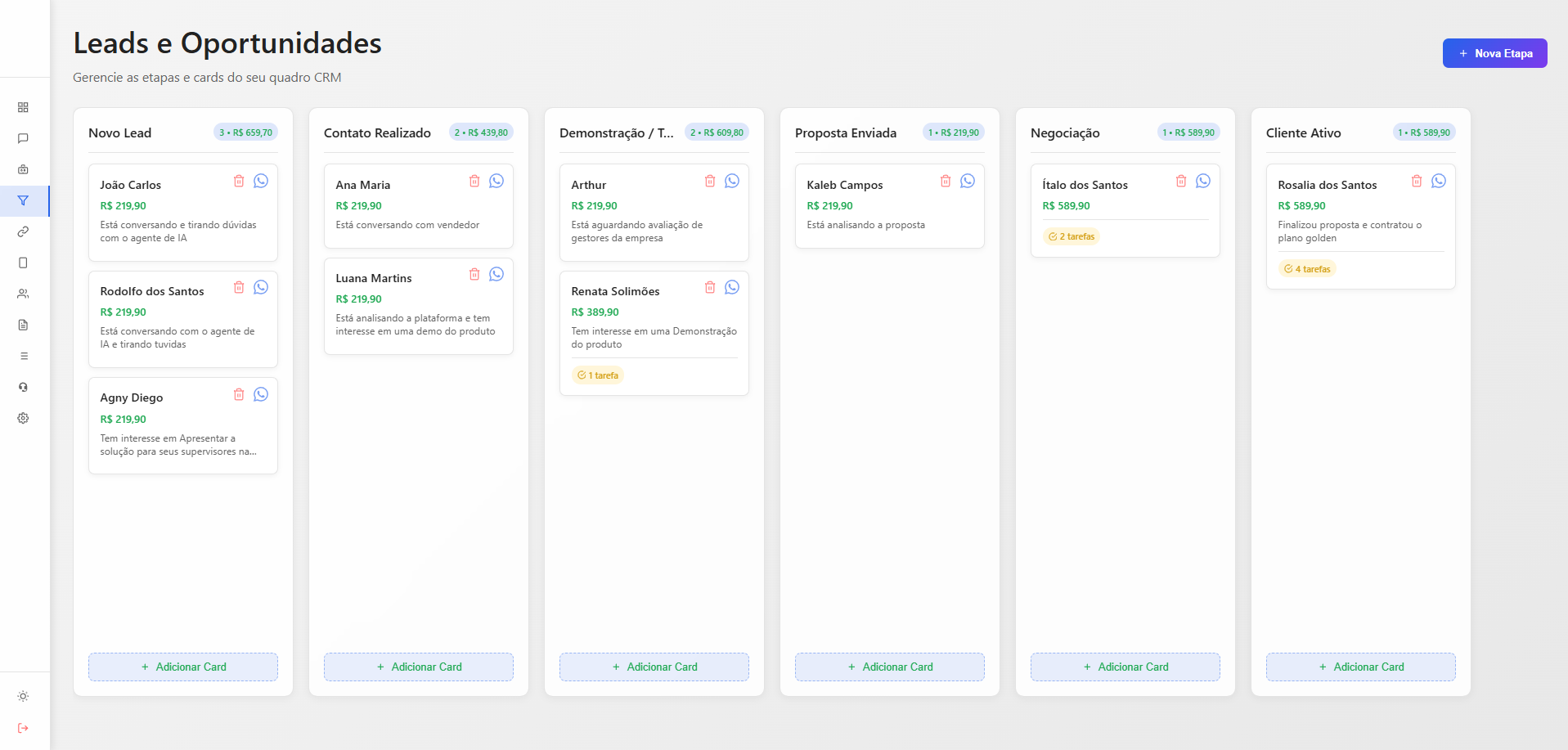Delete the João Carlos card
The height and width of the screenshot is (750, 1568).
tap(239, 181)
